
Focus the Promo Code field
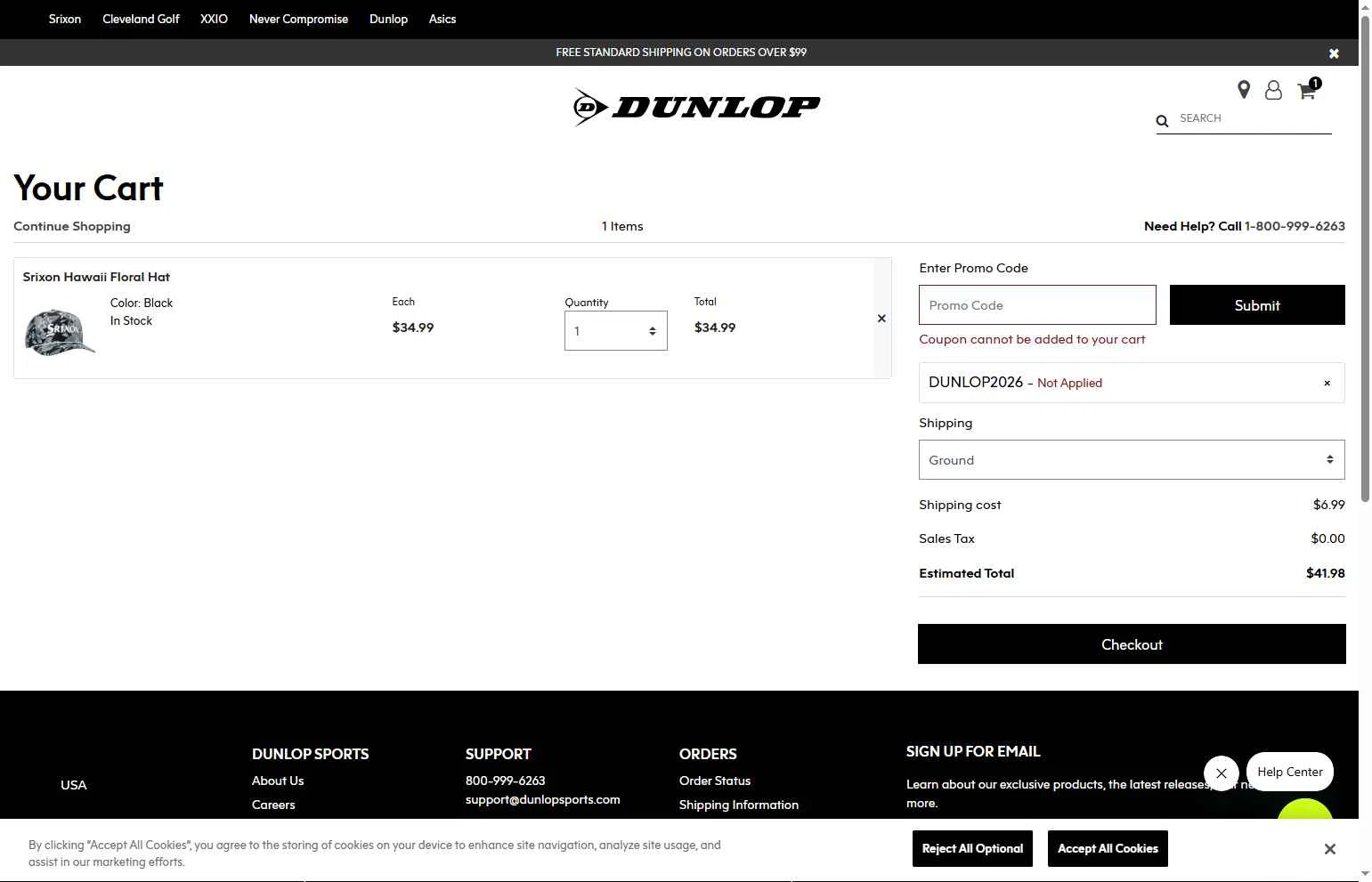(x=1037, y=305)
